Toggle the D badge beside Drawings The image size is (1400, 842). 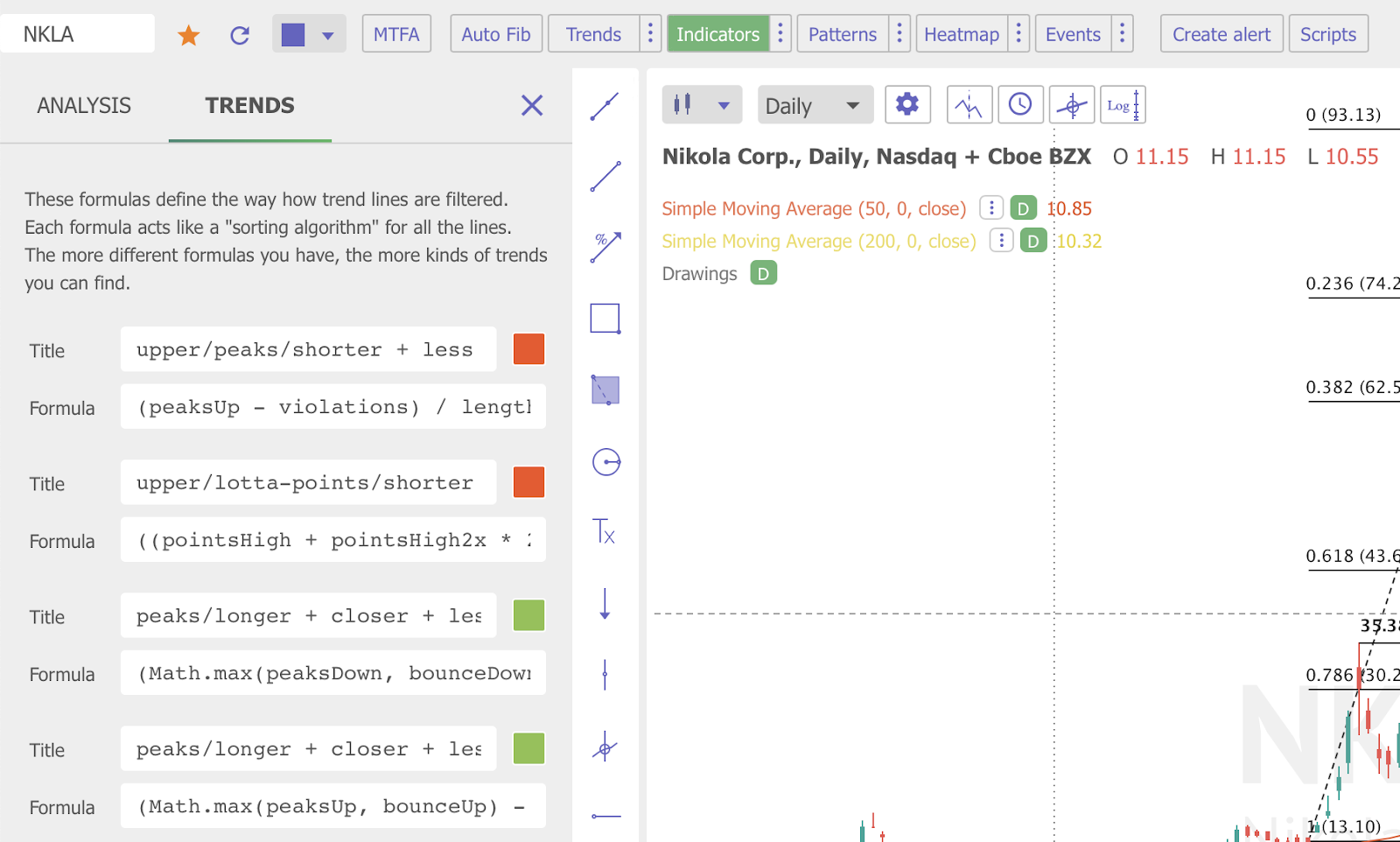[x=764, y=273]
